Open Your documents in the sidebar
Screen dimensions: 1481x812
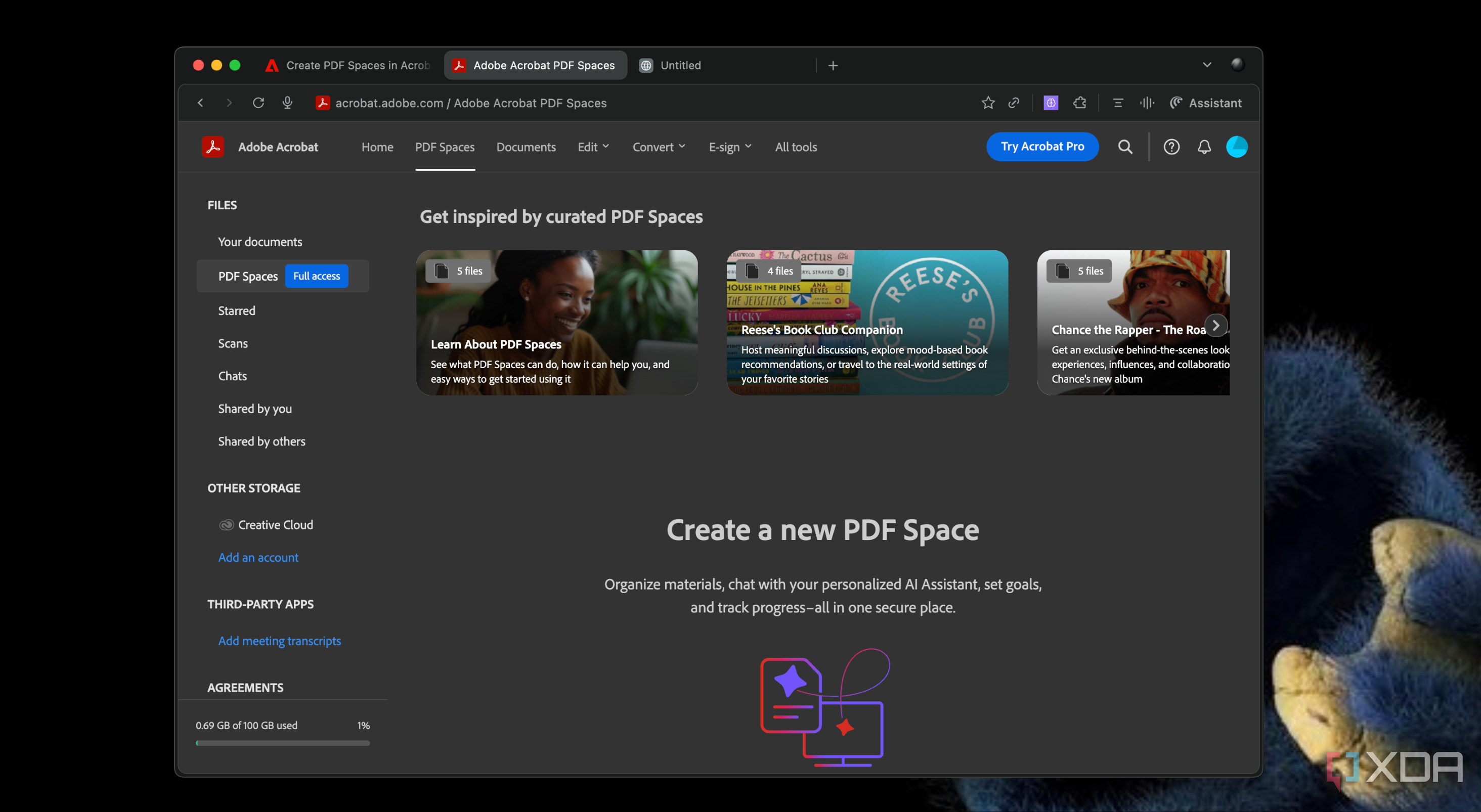(x=260, y=242)
